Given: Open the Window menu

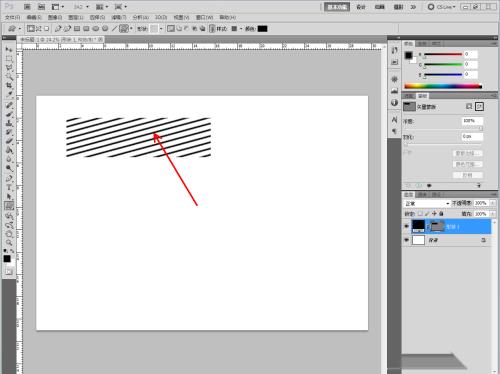Looking at the screenshot, I should click(x=204, y=17).
